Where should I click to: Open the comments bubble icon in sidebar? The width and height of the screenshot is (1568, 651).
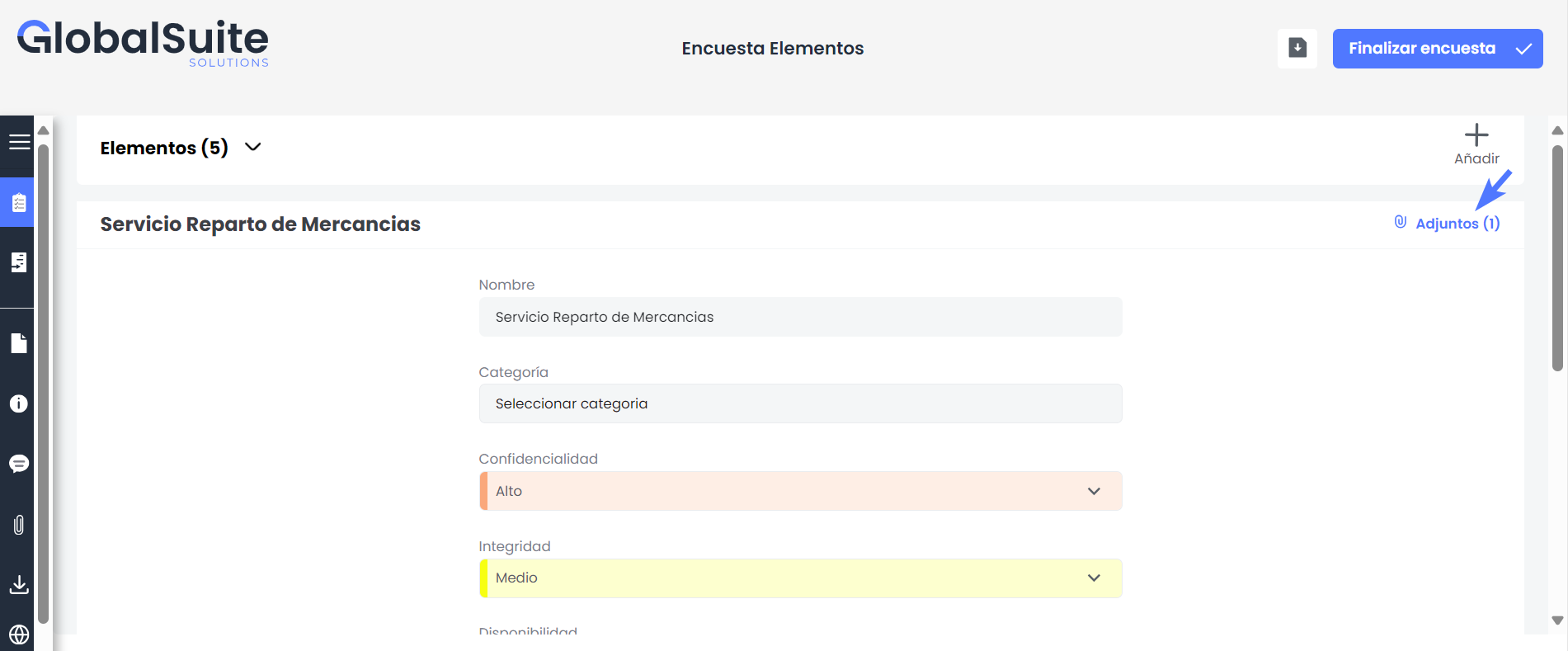pos(18,464)
